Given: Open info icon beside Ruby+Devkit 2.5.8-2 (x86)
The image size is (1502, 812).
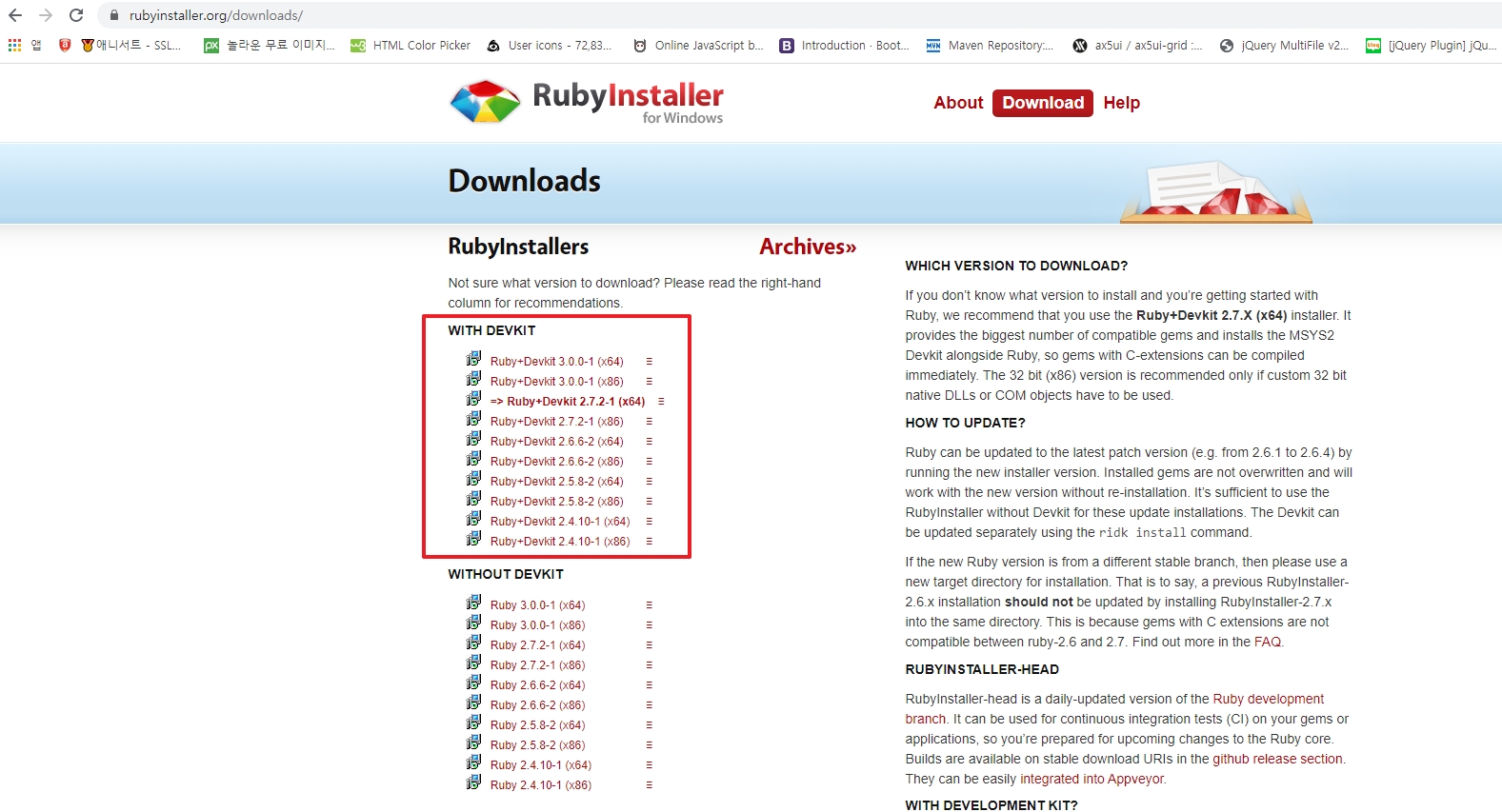Looking at the screenshot, I should pyautogui.click(x=650, y=502).
